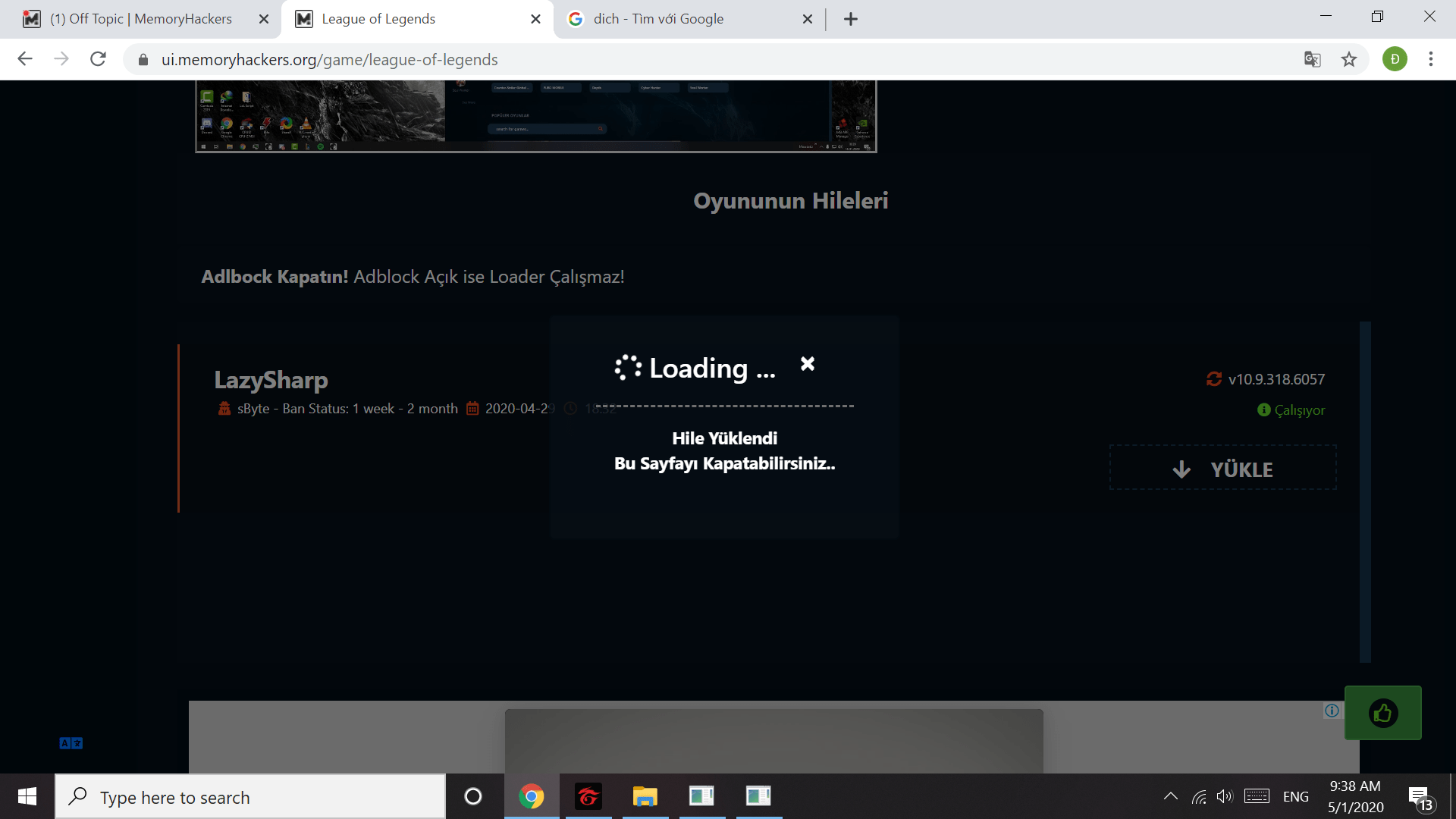Click the page's vertical scrollbar
Image resolution: width=1456 pixels, height=819 pixels.
[x=1365, y=492]
